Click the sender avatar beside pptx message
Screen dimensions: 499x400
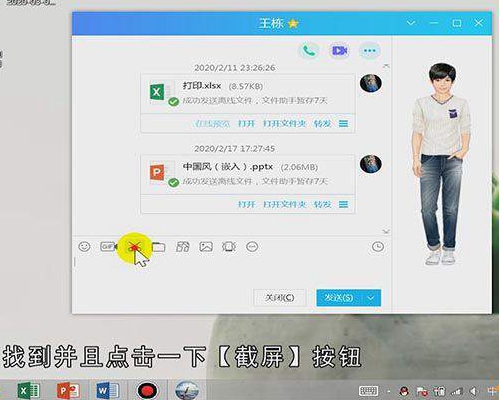pyautogui.click(x=371, y=164)
